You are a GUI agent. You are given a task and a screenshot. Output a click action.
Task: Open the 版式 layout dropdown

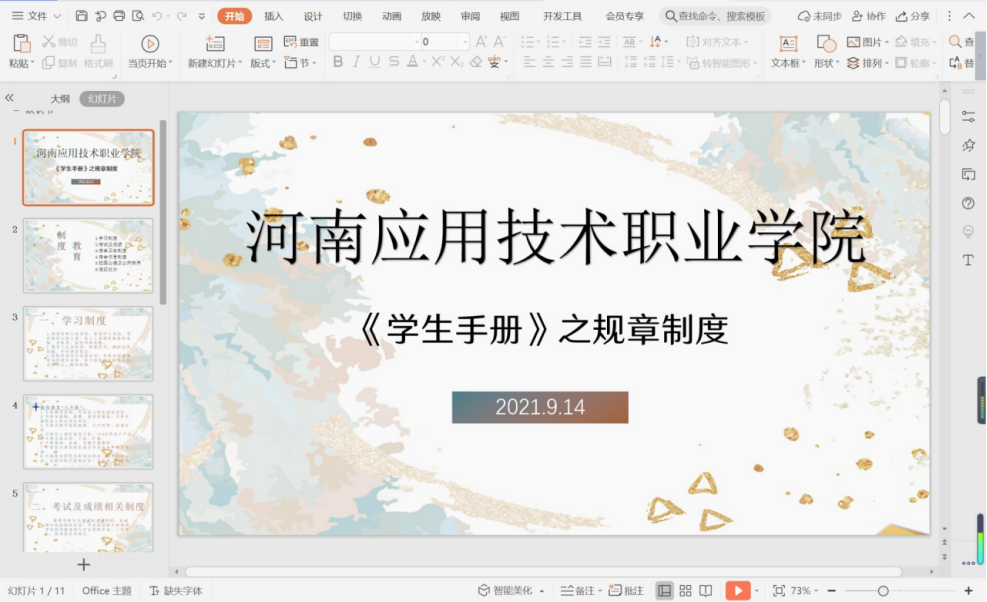coord(263,63)
